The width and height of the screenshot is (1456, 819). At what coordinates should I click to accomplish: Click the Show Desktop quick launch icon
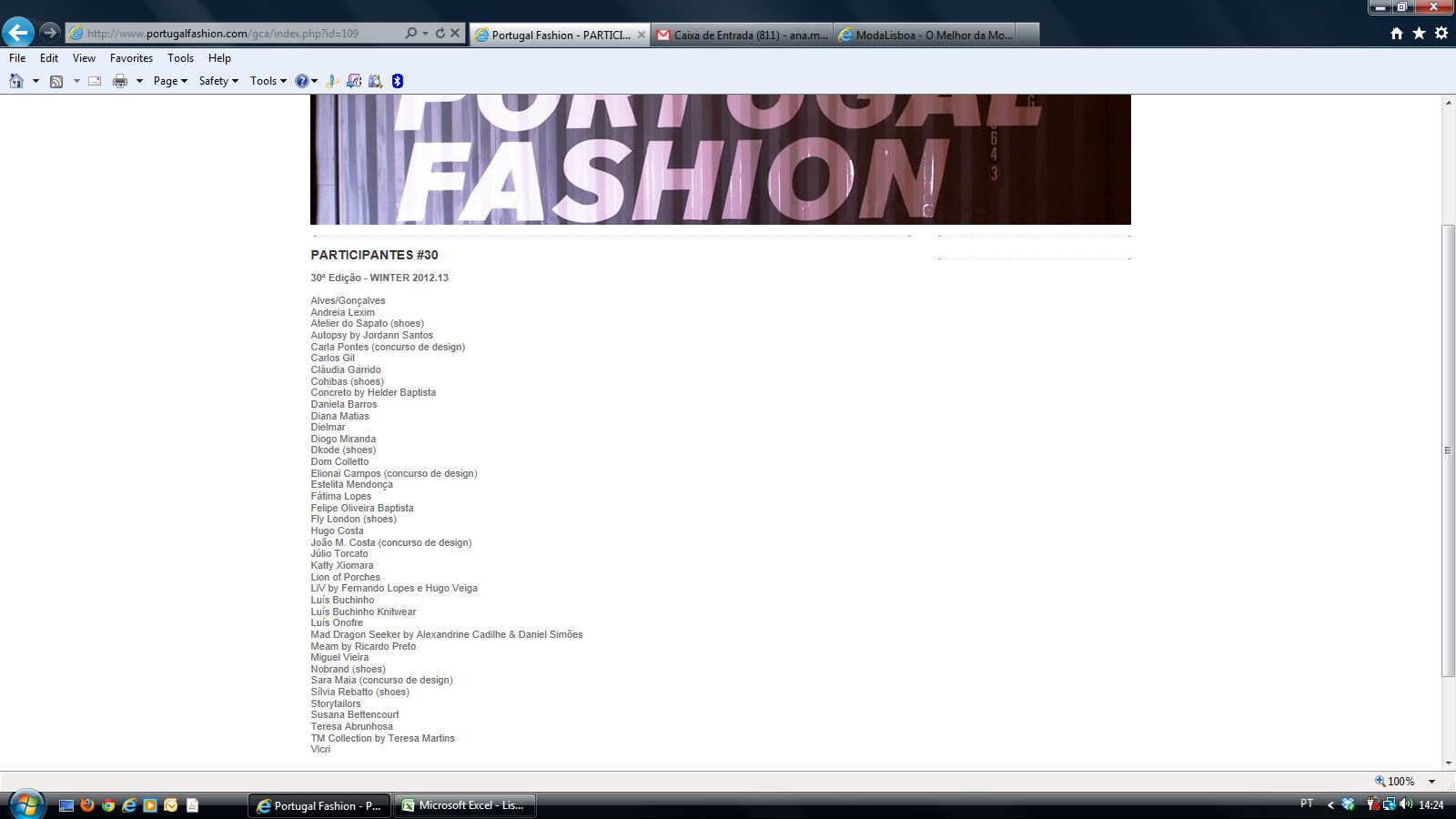(x=66, y=805)
